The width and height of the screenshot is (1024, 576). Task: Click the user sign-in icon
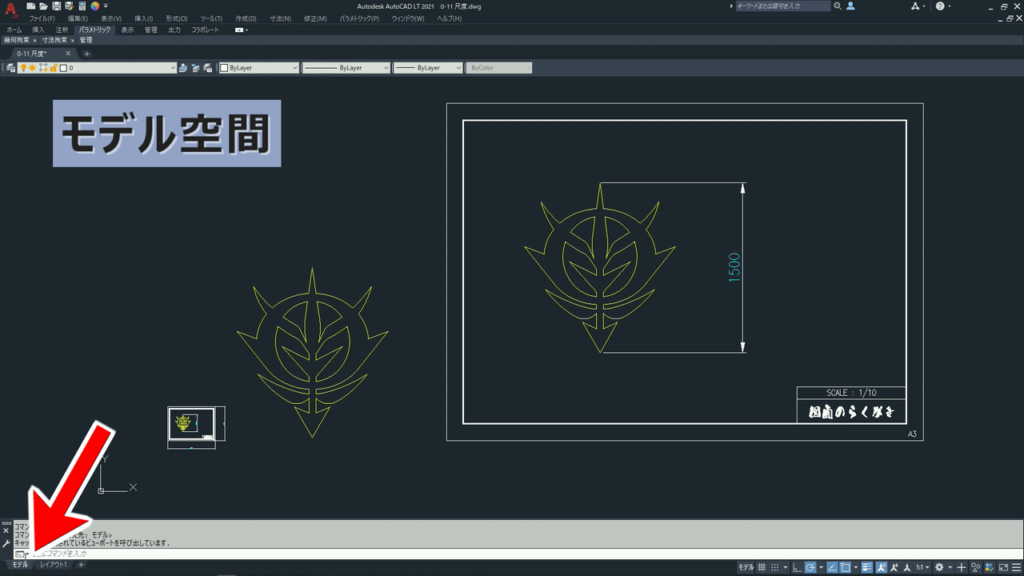[850, 6]
